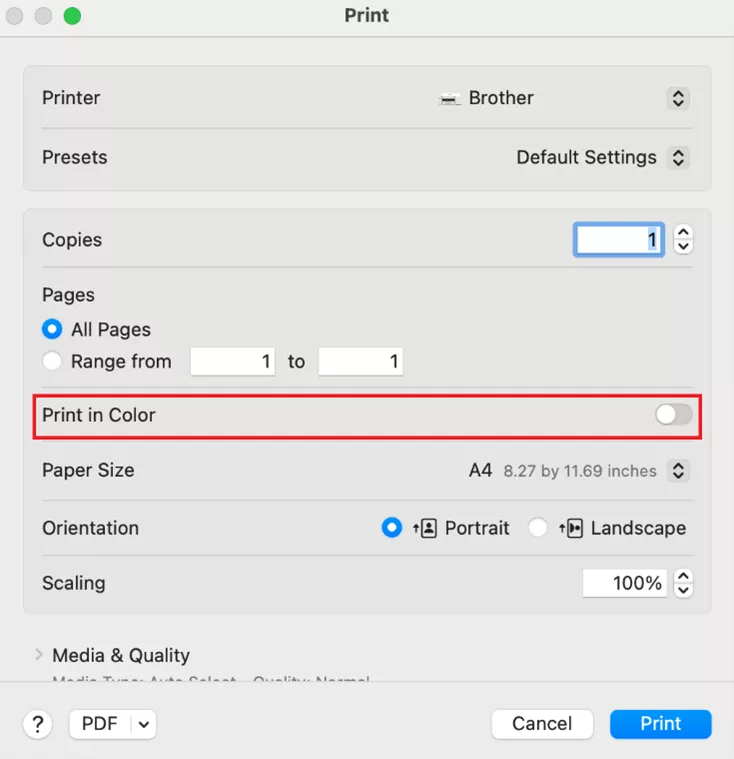
Task: Click the Default Settings preset text
Action: [x=586, y=157]
